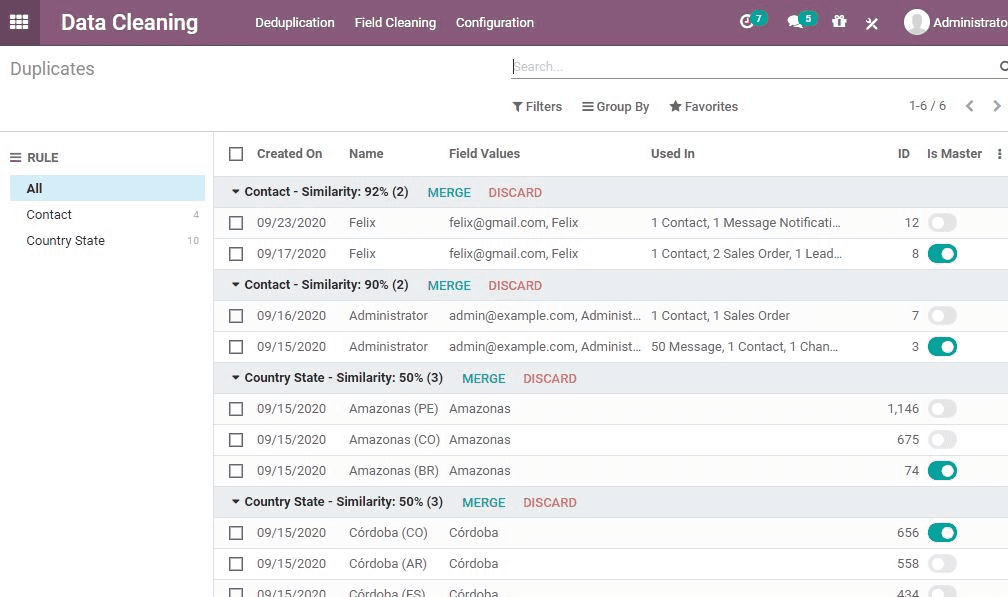The width and height of the screenshot is (1008, 597).
Task: Merge the Contact Similarity 90% group
Action: point(449,286)
